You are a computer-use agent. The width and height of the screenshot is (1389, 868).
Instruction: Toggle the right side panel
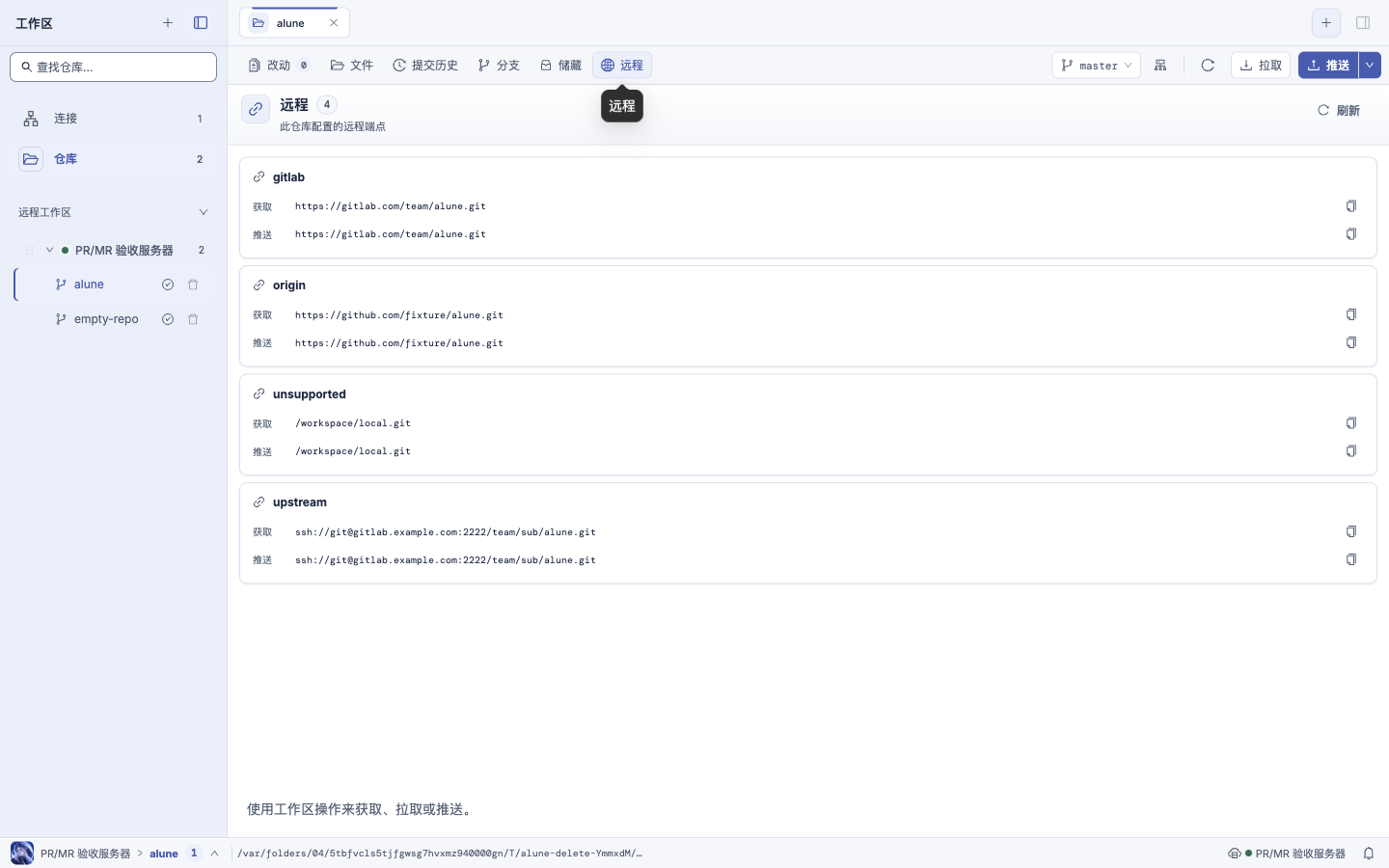1363,23
